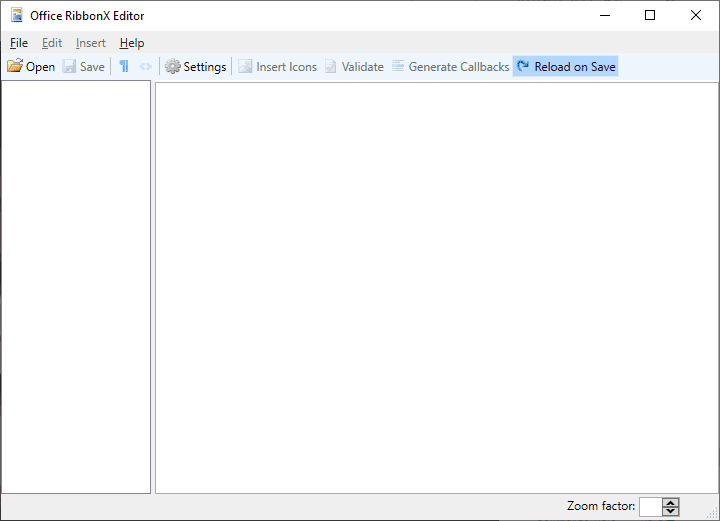The height and width of the screenshot is (521, 720).
Task: Toggle the Reload on Save option
Action: tap(566, 67)
